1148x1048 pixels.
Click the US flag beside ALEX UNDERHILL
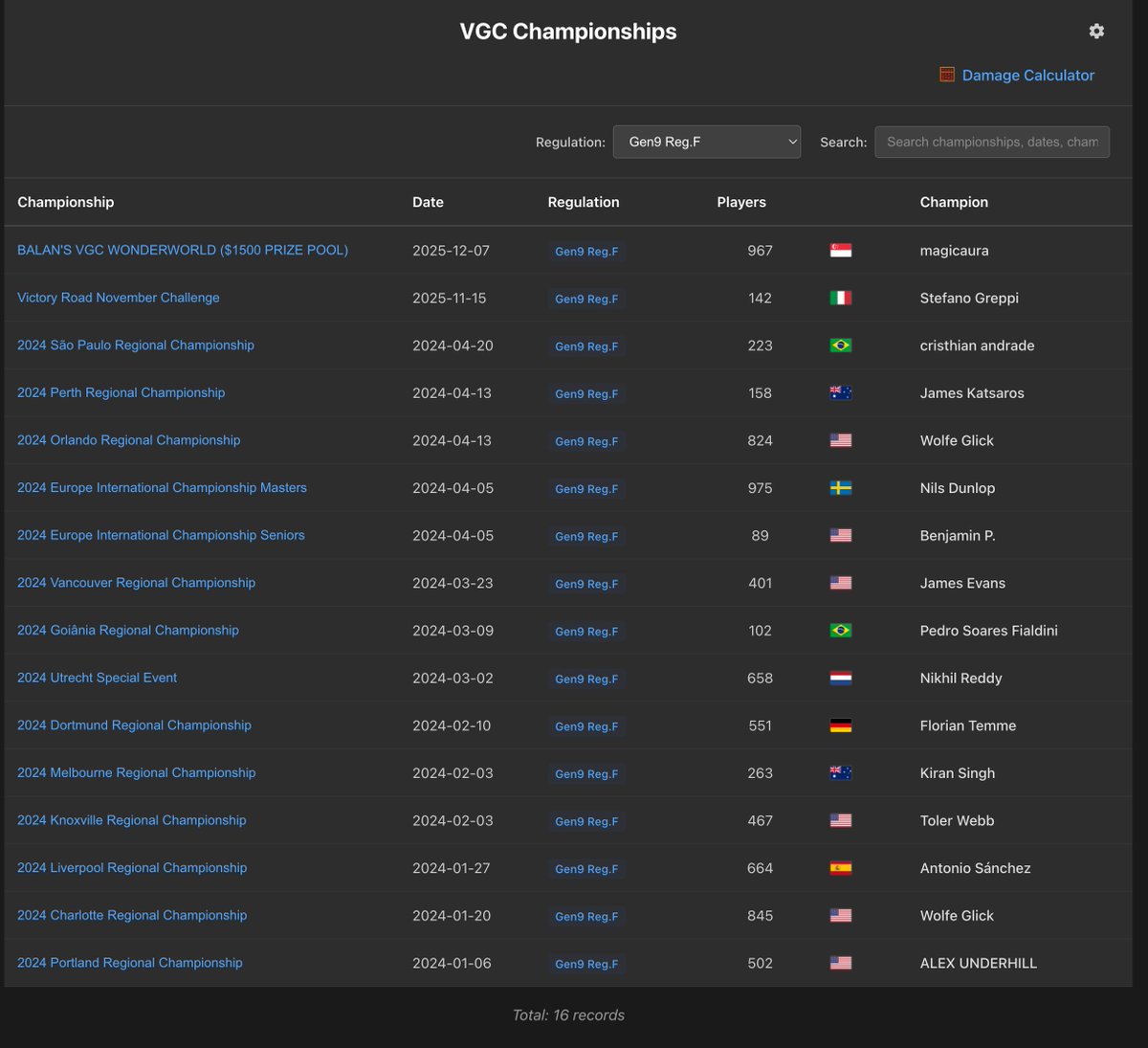coord(841,963)
